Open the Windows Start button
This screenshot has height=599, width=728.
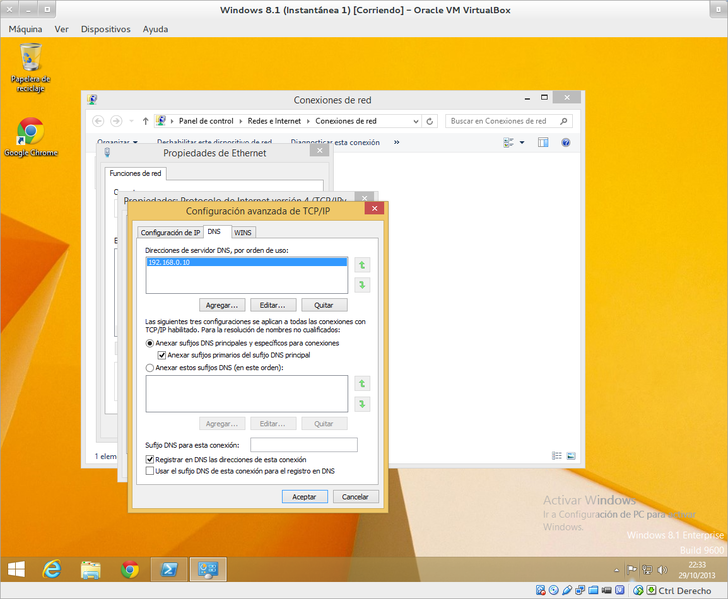coord(16,569)
